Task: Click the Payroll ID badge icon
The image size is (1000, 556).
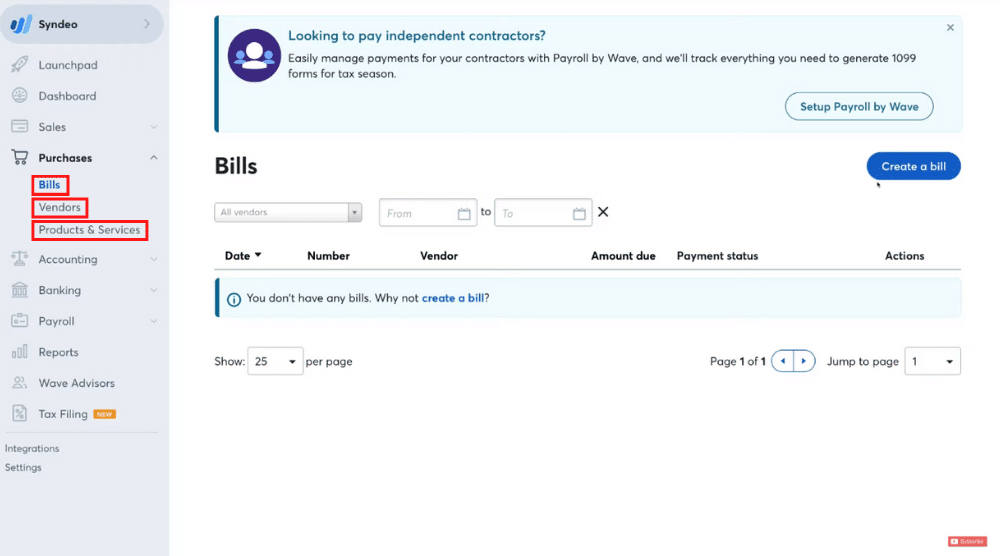Action: (x=20, y=320)
